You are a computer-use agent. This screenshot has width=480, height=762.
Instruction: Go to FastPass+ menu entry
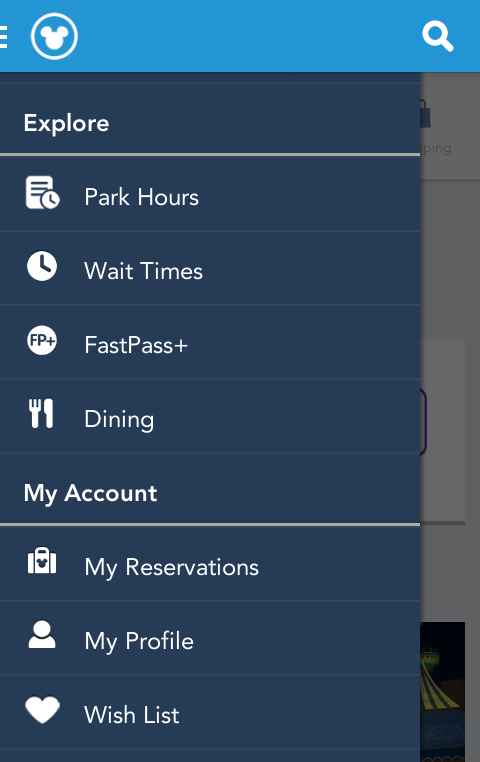click(x=210, y=342)
